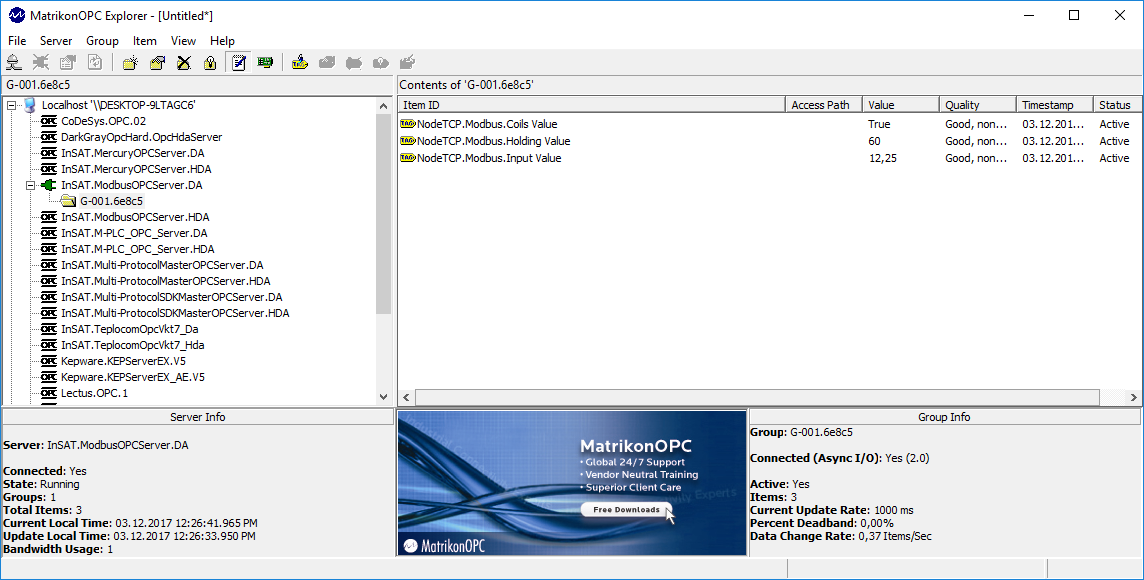Collapse the Localhost tree node
Image resolution: width=1144 pixels, height=580 pixels.
11,105
